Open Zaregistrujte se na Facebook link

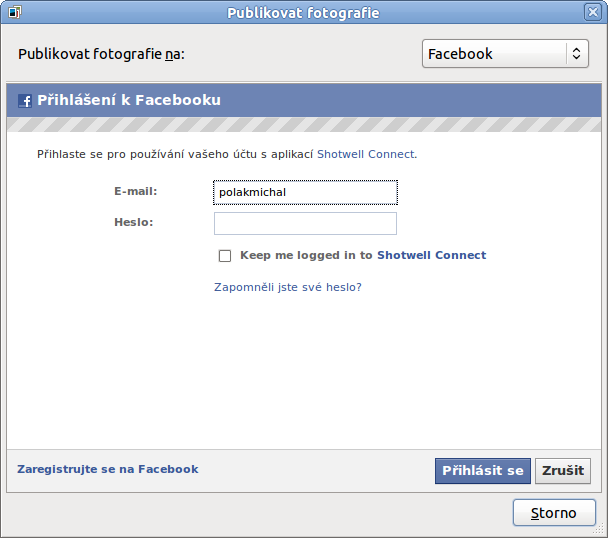click(x=108, y=469)
